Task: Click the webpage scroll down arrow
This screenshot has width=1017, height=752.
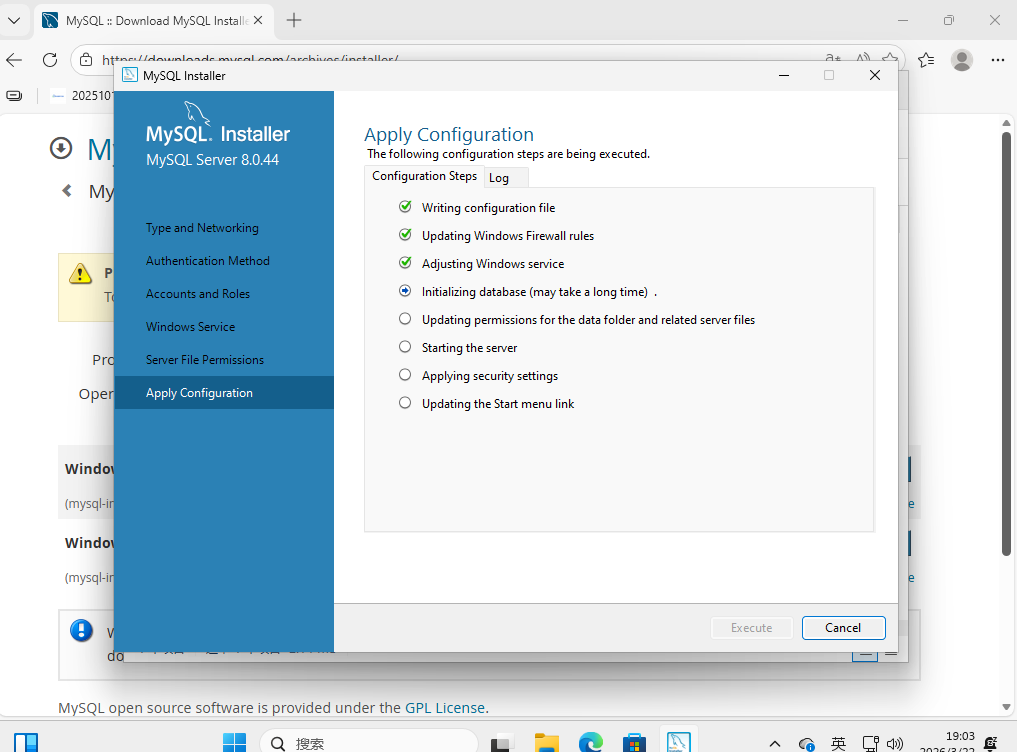Action: (x=1006, y=707)
